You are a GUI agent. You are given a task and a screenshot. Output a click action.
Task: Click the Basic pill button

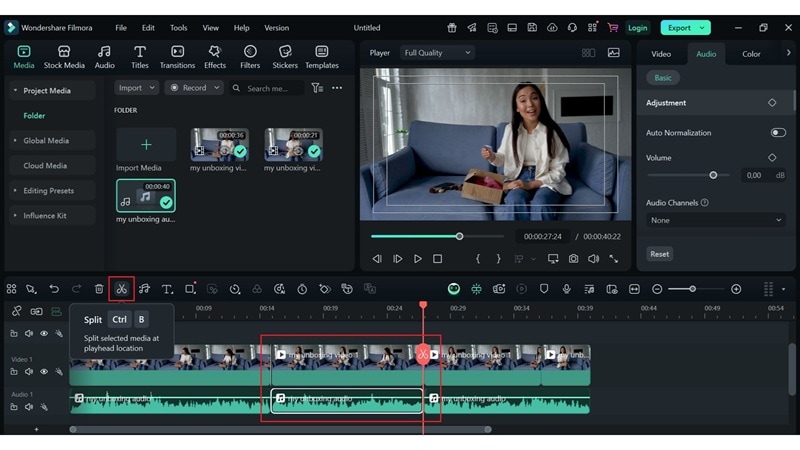[x=663, y=78]
